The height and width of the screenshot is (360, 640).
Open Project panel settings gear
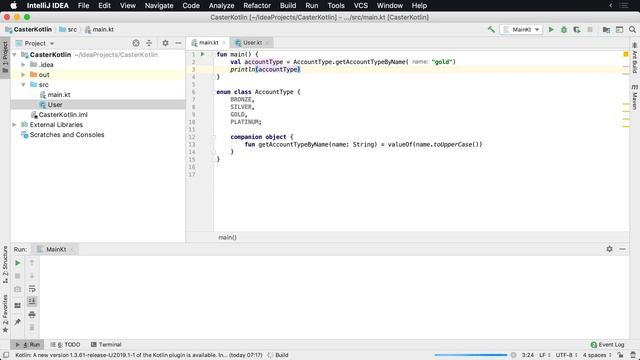(165, 43)
